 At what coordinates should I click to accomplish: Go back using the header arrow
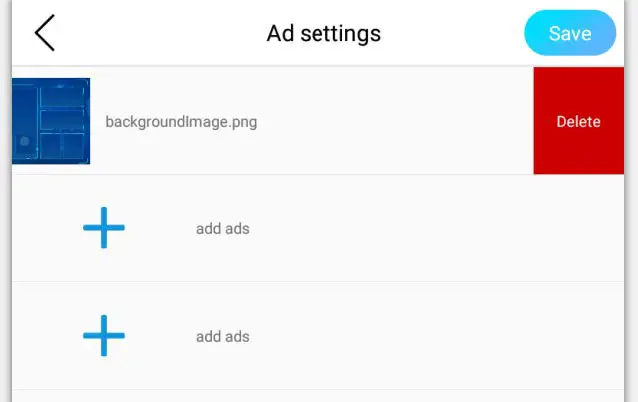click(45, 33)
